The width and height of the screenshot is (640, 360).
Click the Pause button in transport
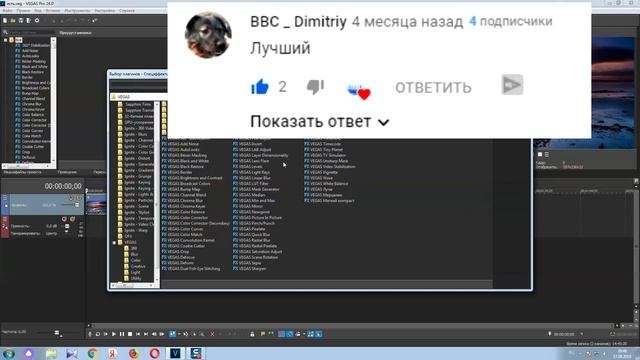[122, 334]
